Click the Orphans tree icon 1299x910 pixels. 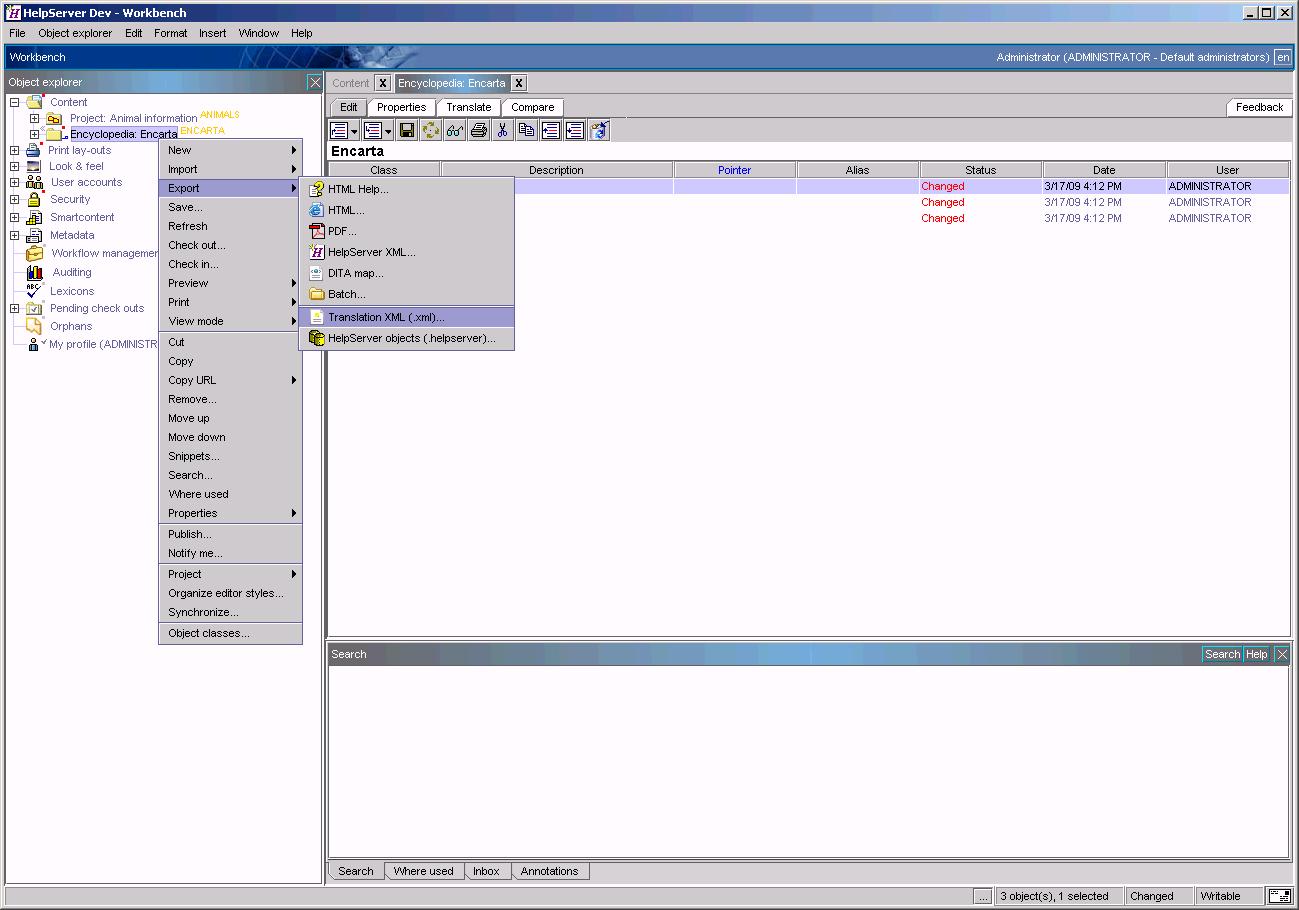coord(34,326)
